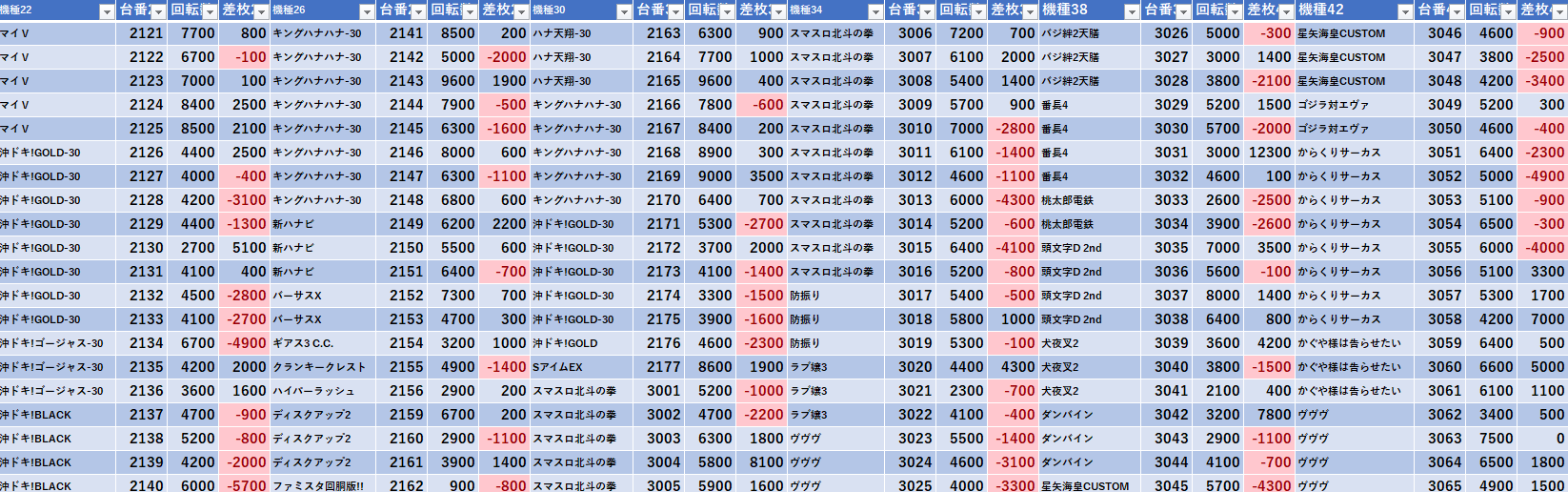The image size is (1568, 492).
Task: Select the cell with 台番 3019
Action: (x=911, y=343)
